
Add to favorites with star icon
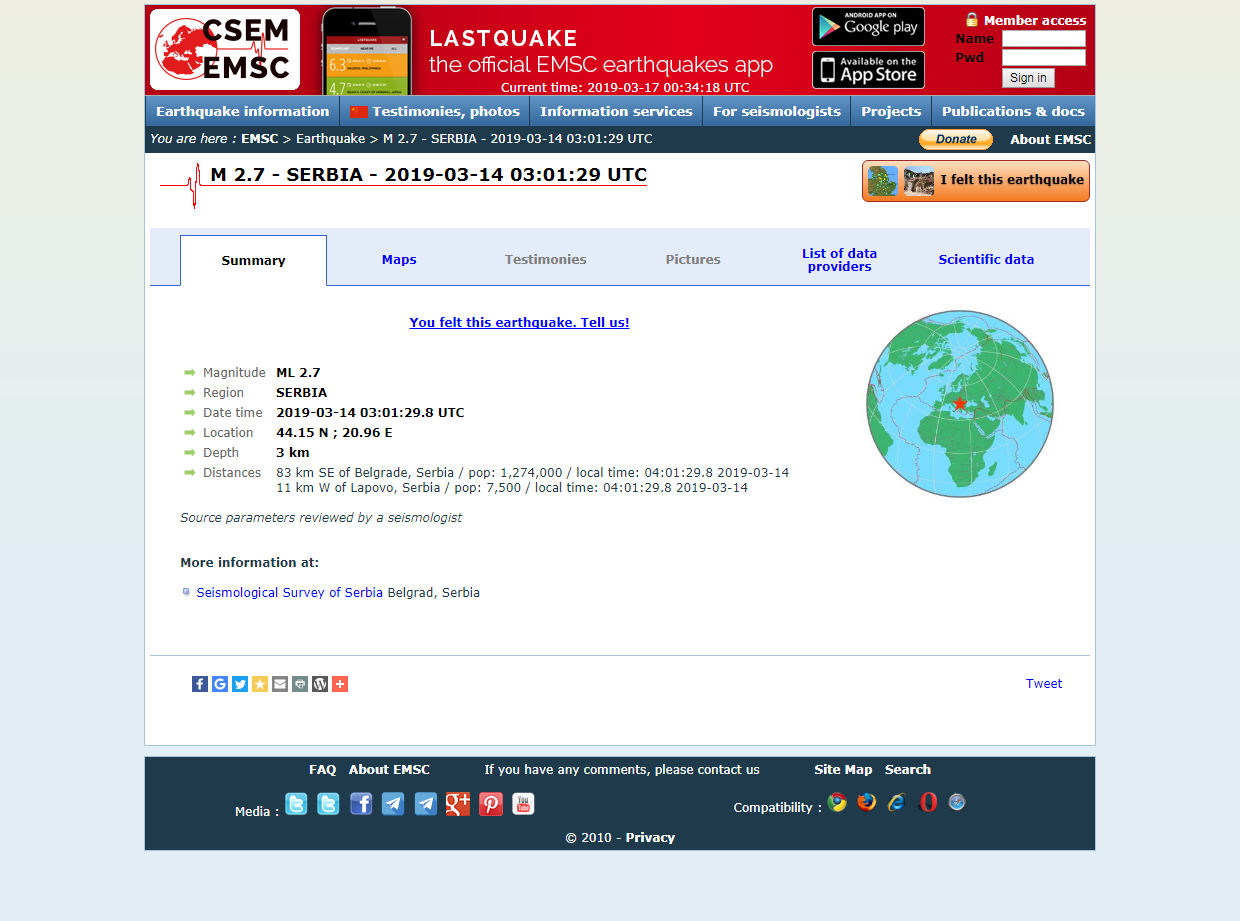[x=260, y=684]
